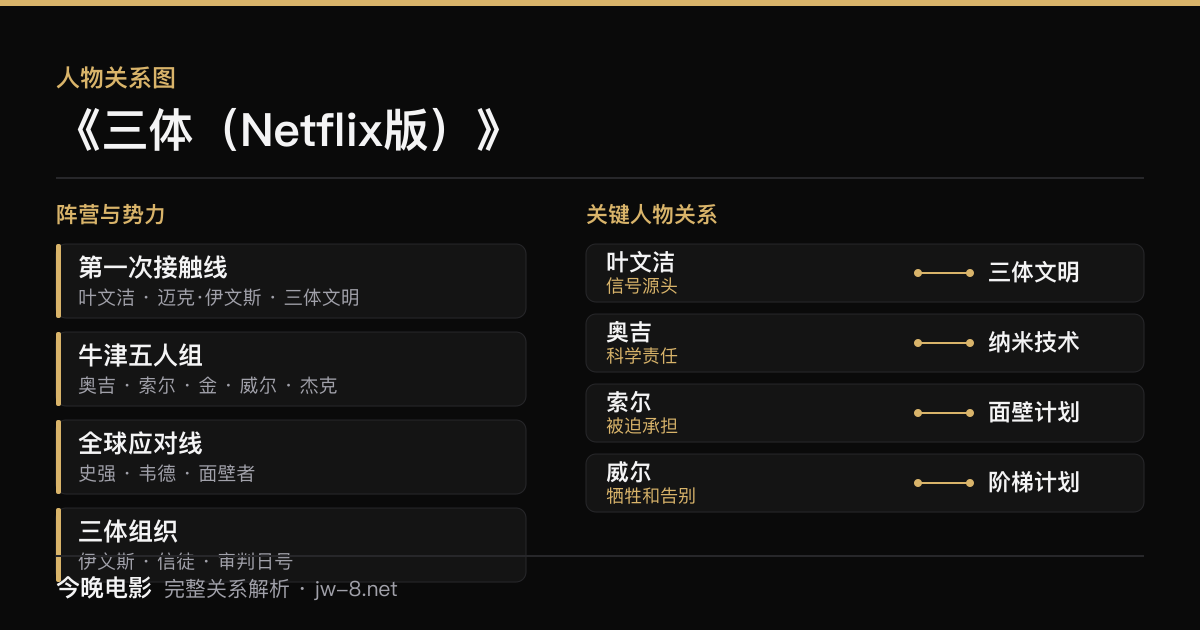
Task: Click the 今晚电影 brand name
Action: [104, 589]
